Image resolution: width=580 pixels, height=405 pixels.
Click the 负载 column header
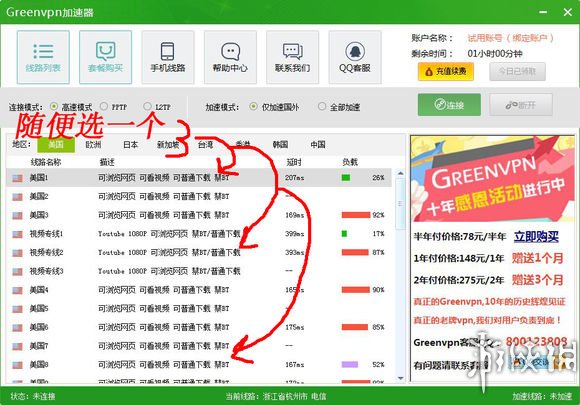click(350, 162)
